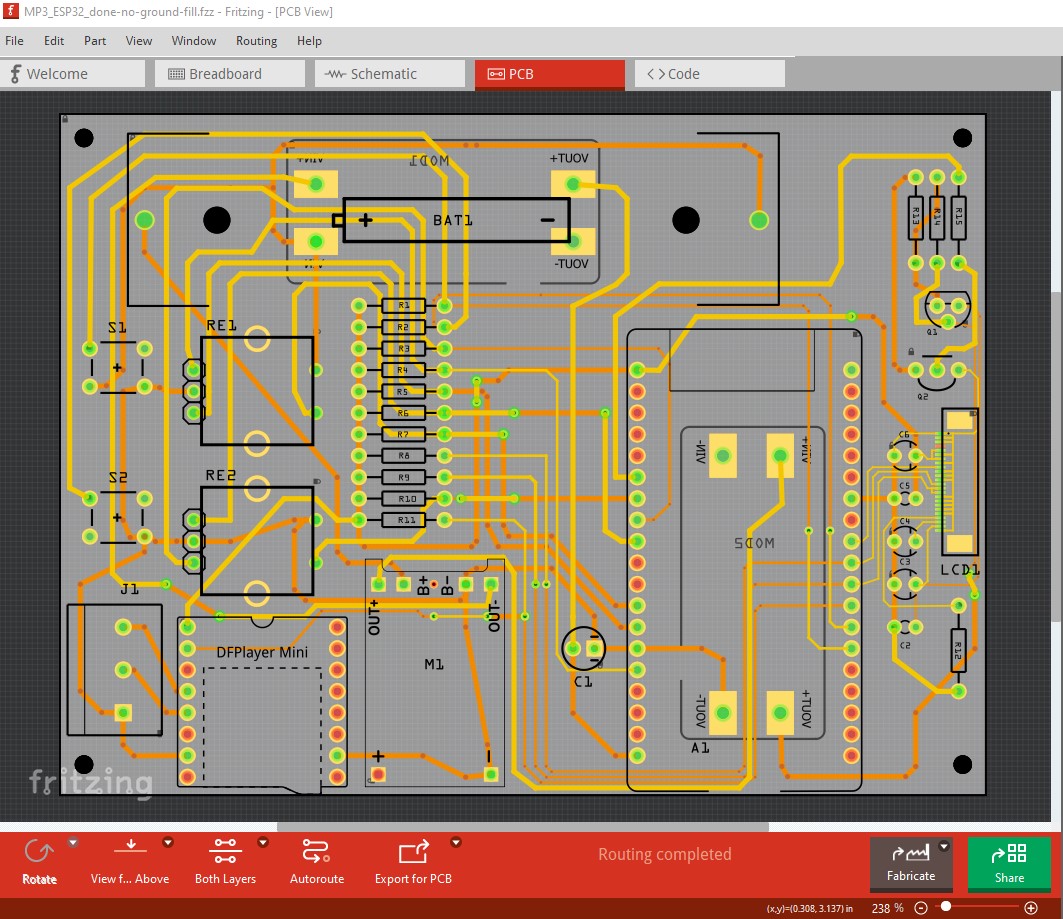Click the Fabricate button
This screenshot has height=919, width=1063.
(911, 862)
